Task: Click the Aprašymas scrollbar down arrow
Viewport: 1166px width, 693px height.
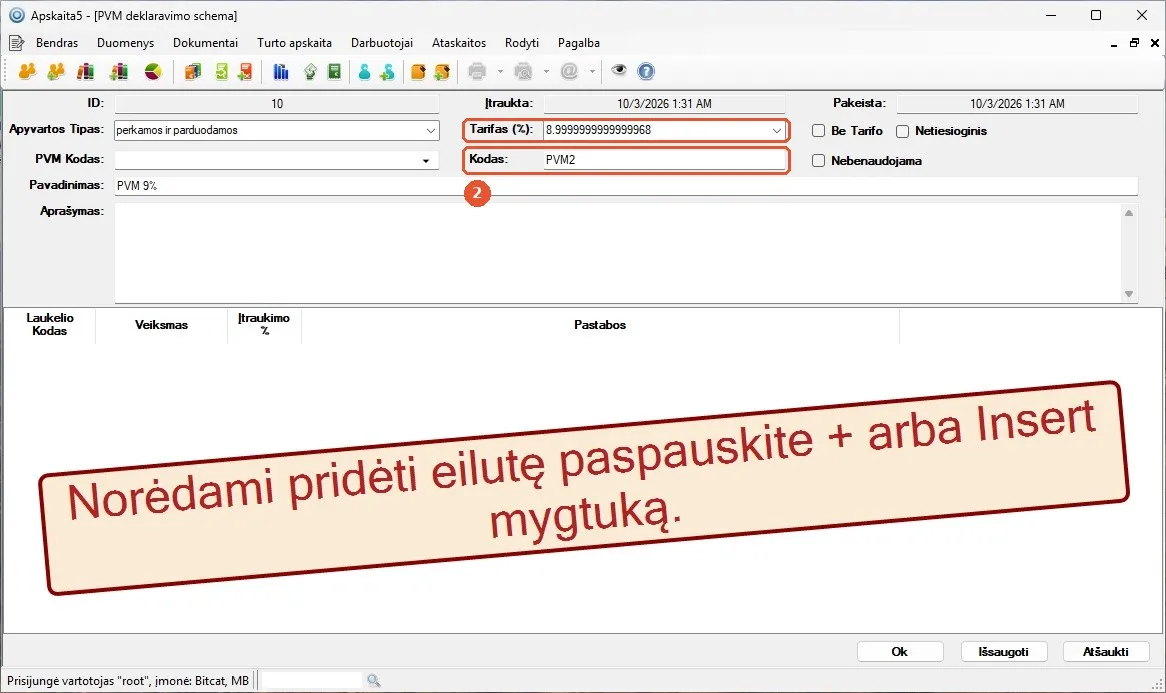Action: coord(1129,294)
